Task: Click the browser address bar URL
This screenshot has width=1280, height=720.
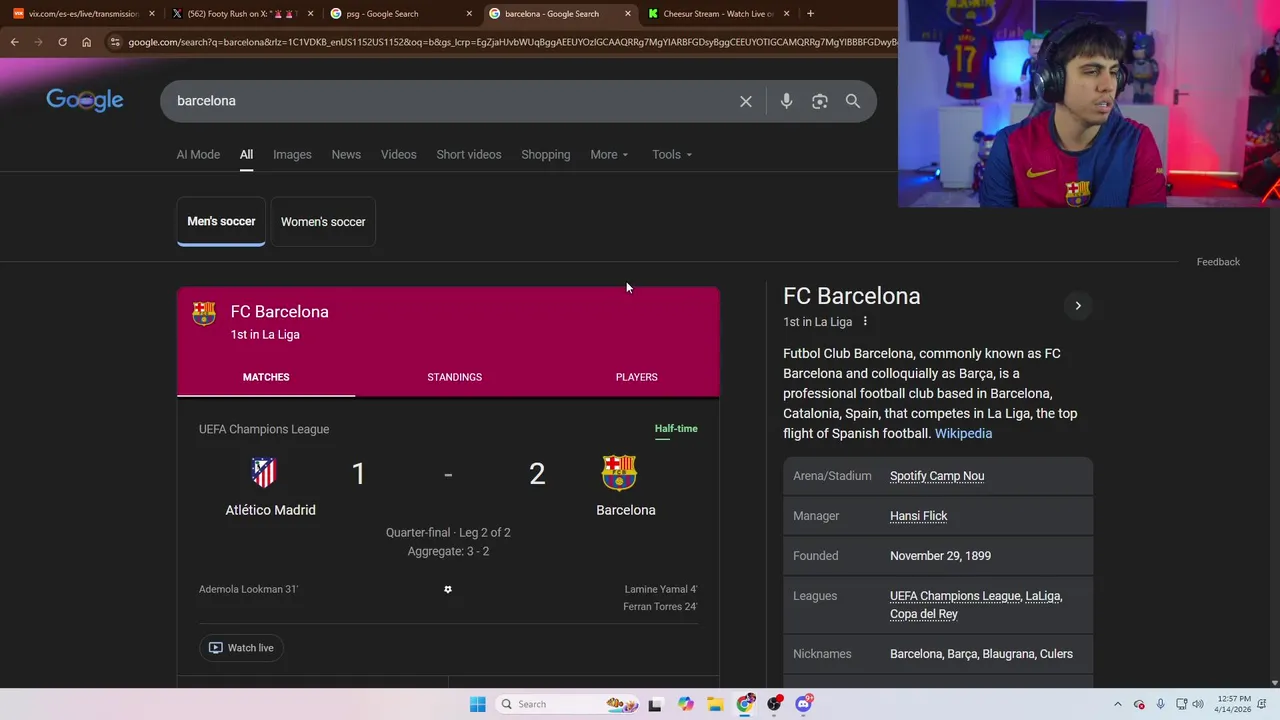Action: (510, 42)
